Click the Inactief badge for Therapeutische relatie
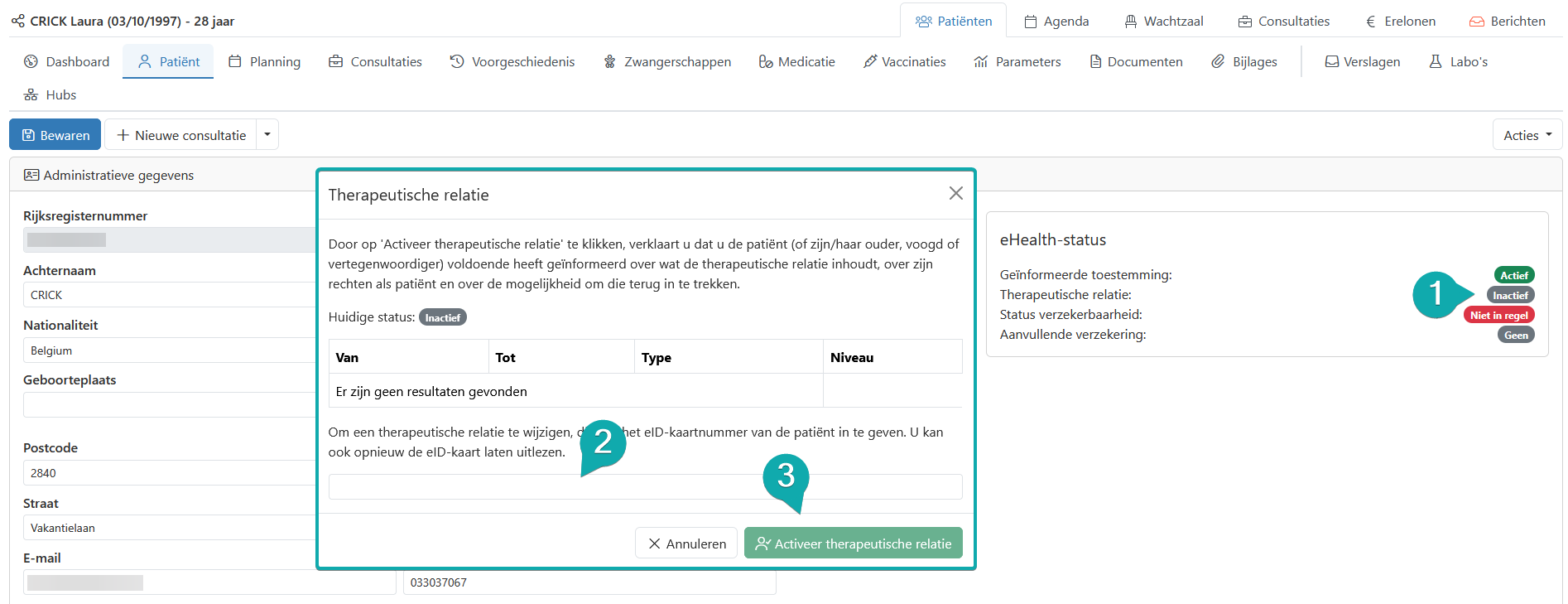The height and width of the screenshot is (604, 1568). coord(1510,295)
